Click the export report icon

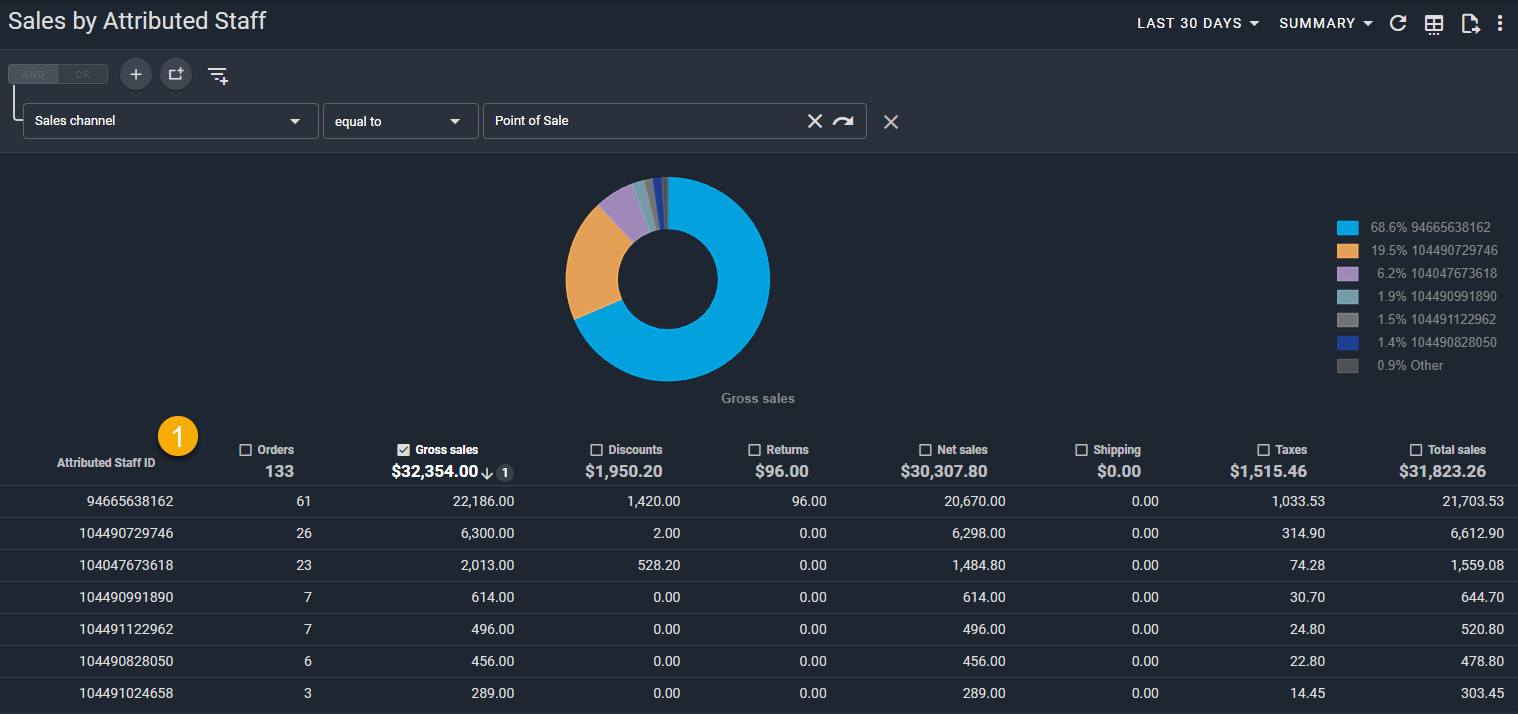pos(1469,24)
